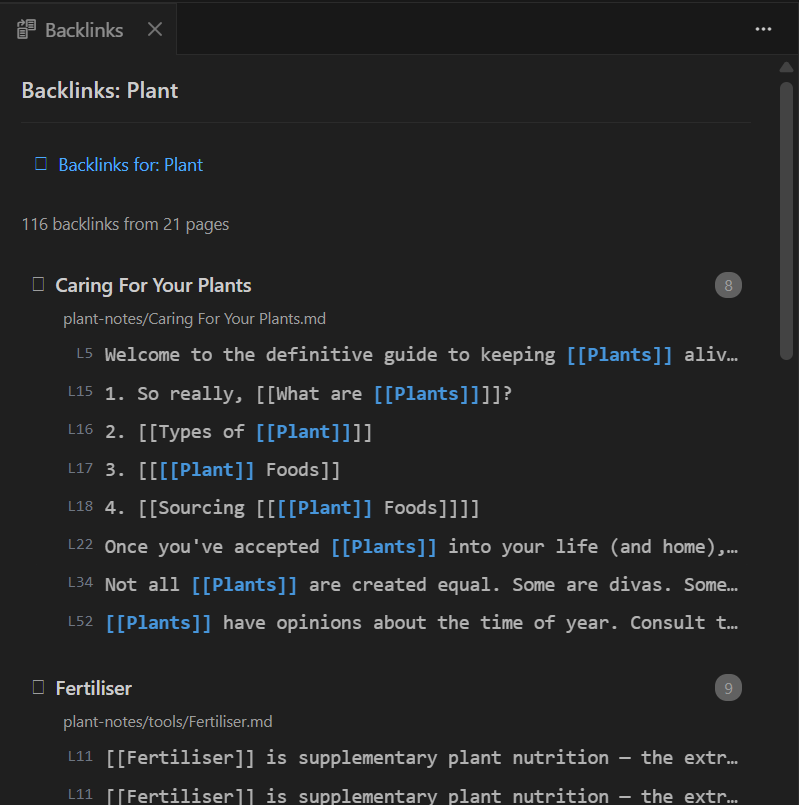Click the [[Plants]] link in line L22
The width and height of the screenshot is (799, 805).
(x=384, y=547)
